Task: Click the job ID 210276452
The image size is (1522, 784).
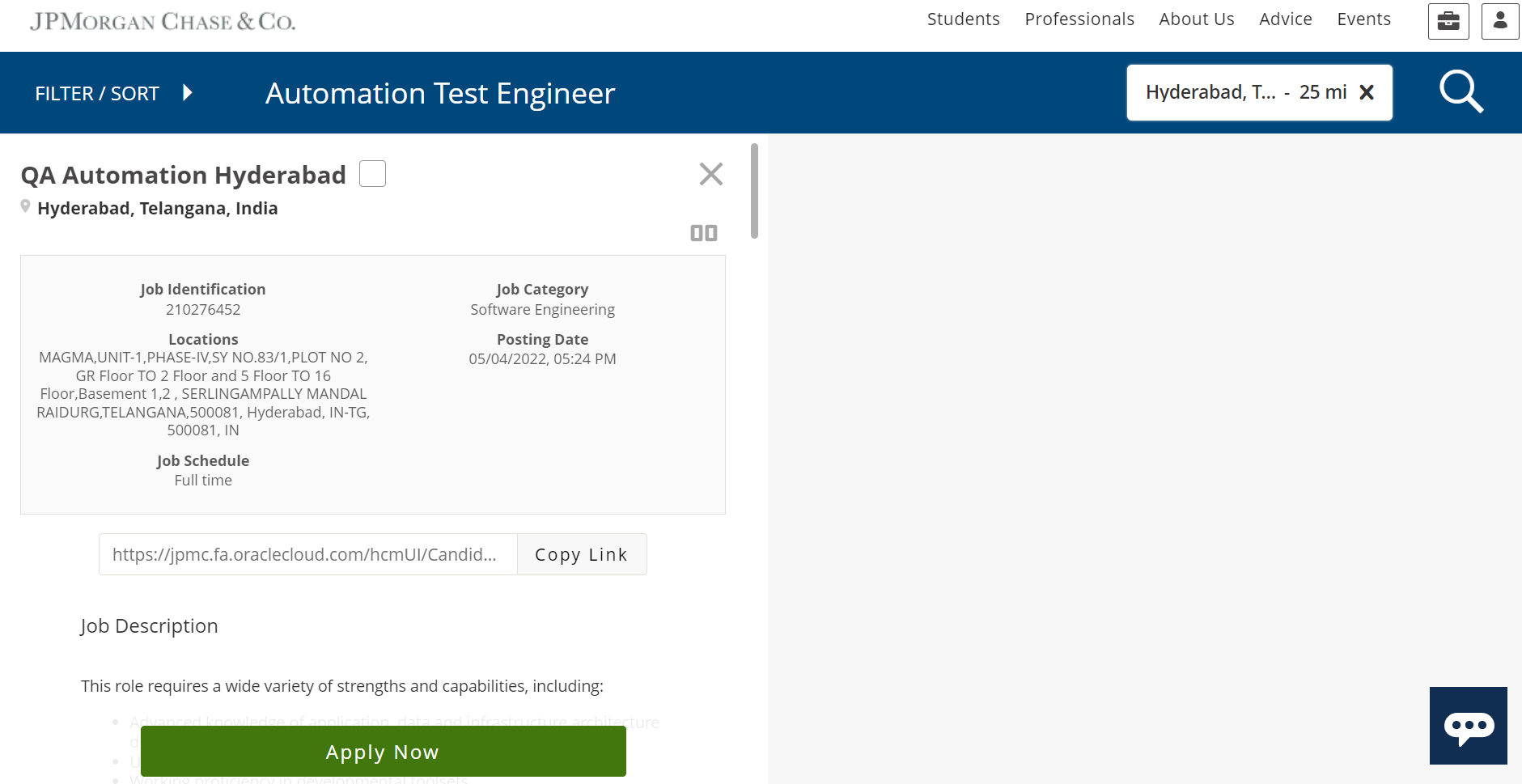Action: tap(203, 310)
